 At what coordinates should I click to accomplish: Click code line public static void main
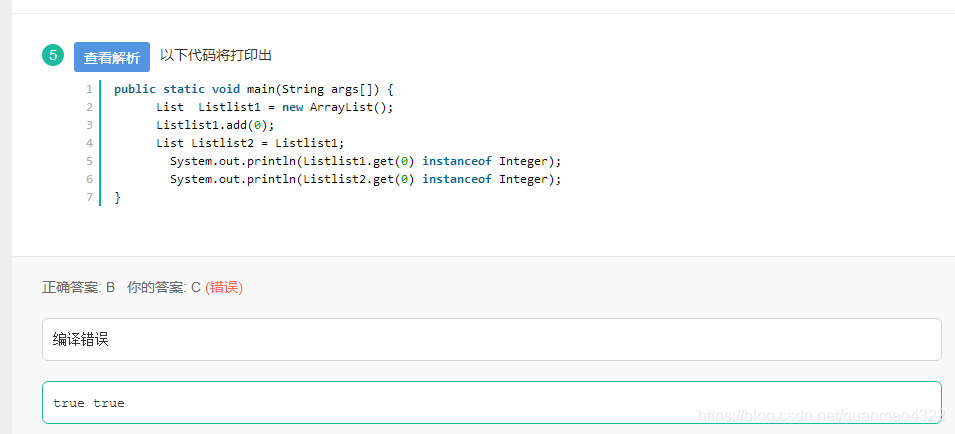(x=254, y=89)
